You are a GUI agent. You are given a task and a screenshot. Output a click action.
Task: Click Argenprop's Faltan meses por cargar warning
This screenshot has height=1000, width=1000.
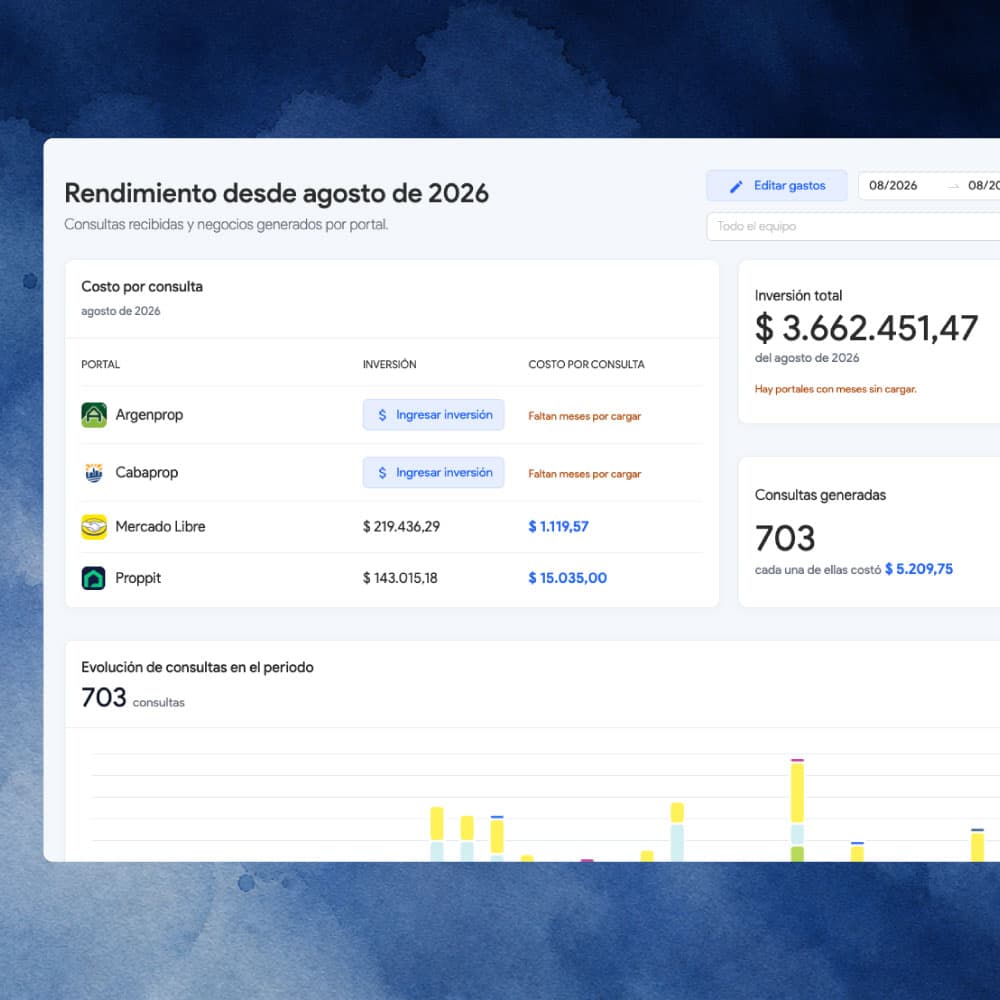click(584, 416)
